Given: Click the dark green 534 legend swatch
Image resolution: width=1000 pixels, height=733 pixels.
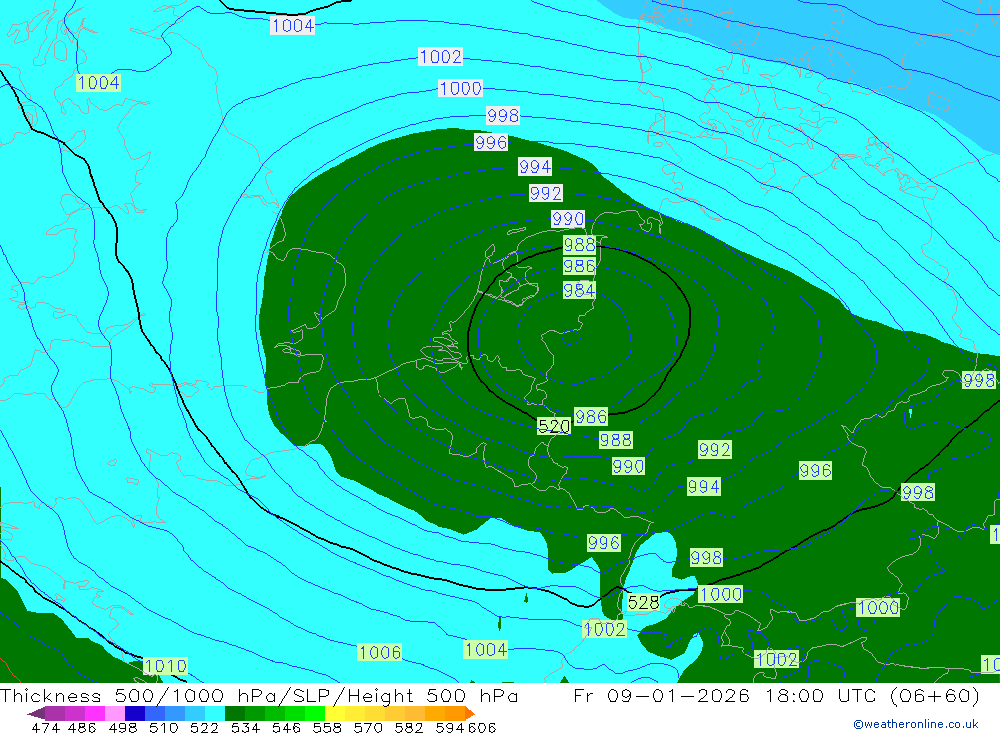Looking at the screenshot, I should [x=235, y=713].
